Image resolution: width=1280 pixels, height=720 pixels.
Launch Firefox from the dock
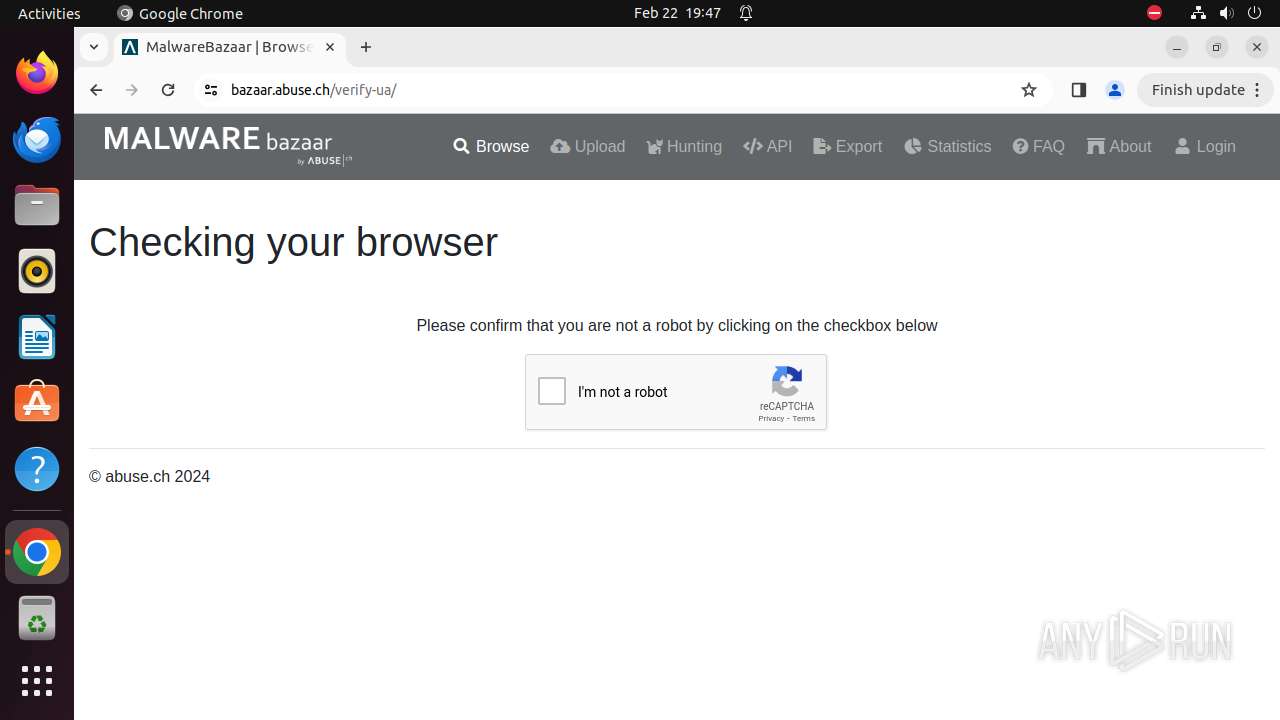(37, 73)
